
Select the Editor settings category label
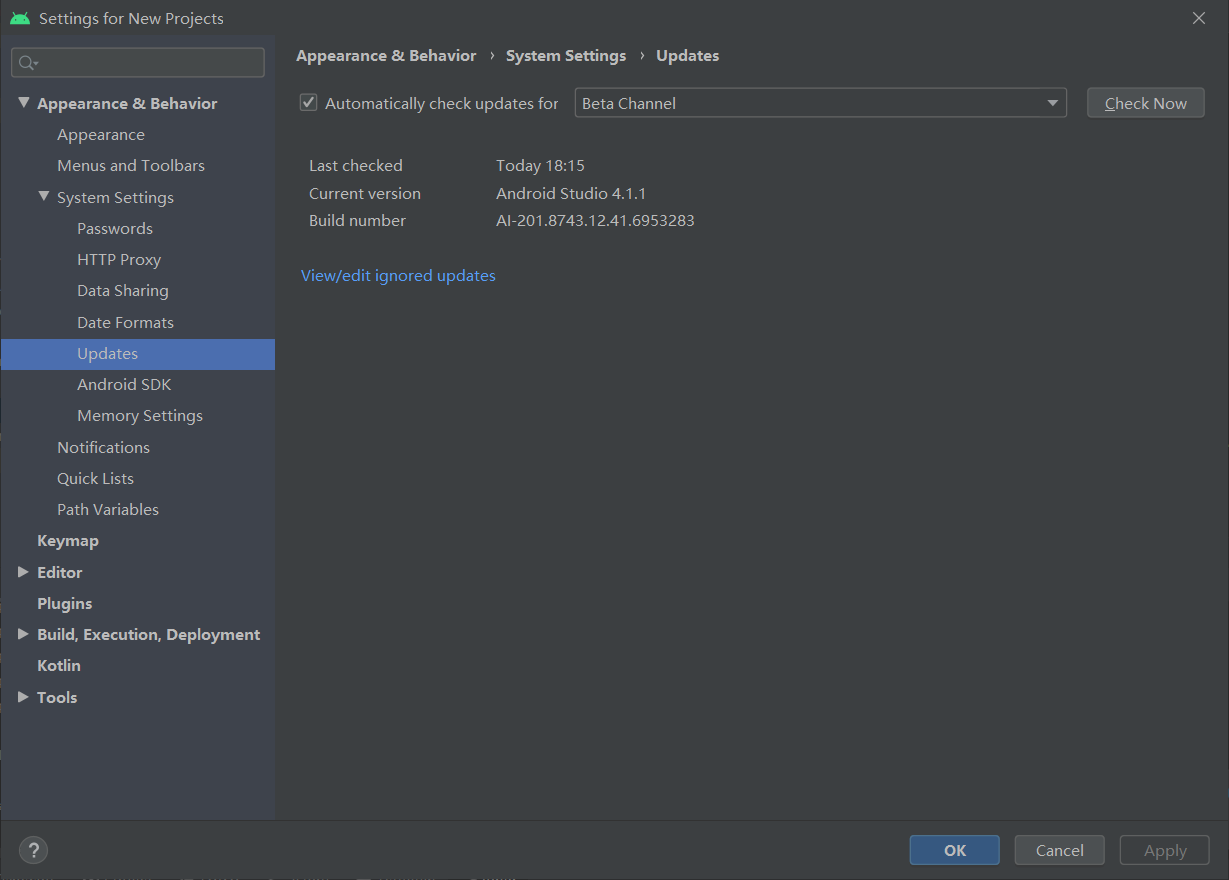coord(60,572)
